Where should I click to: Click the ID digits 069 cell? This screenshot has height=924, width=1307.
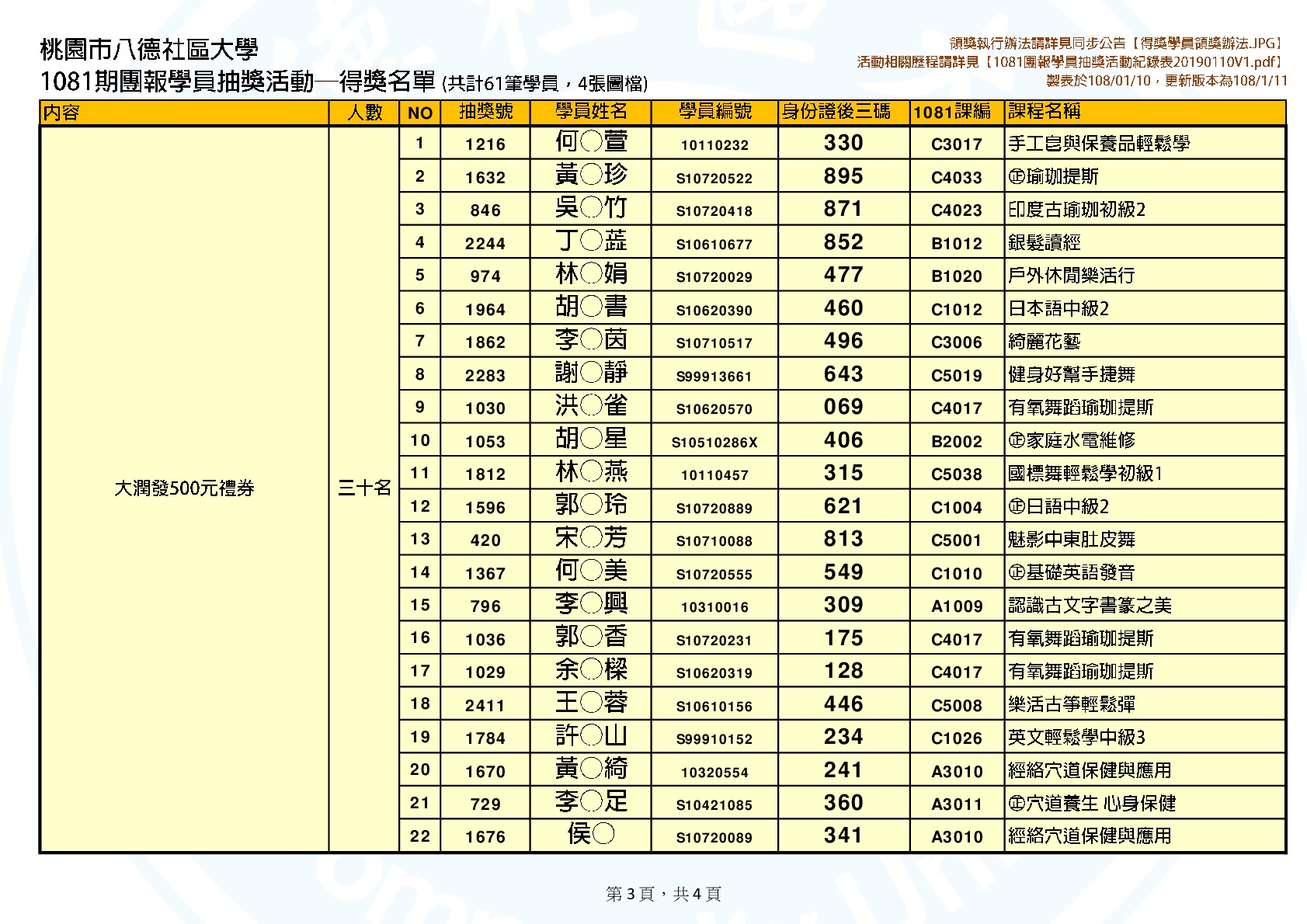(x=843, y=408)
